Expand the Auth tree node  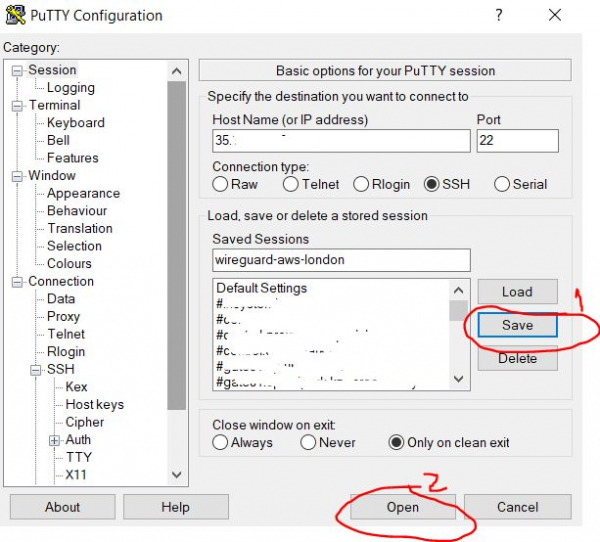pyautogui.click(x=54, y=440)
